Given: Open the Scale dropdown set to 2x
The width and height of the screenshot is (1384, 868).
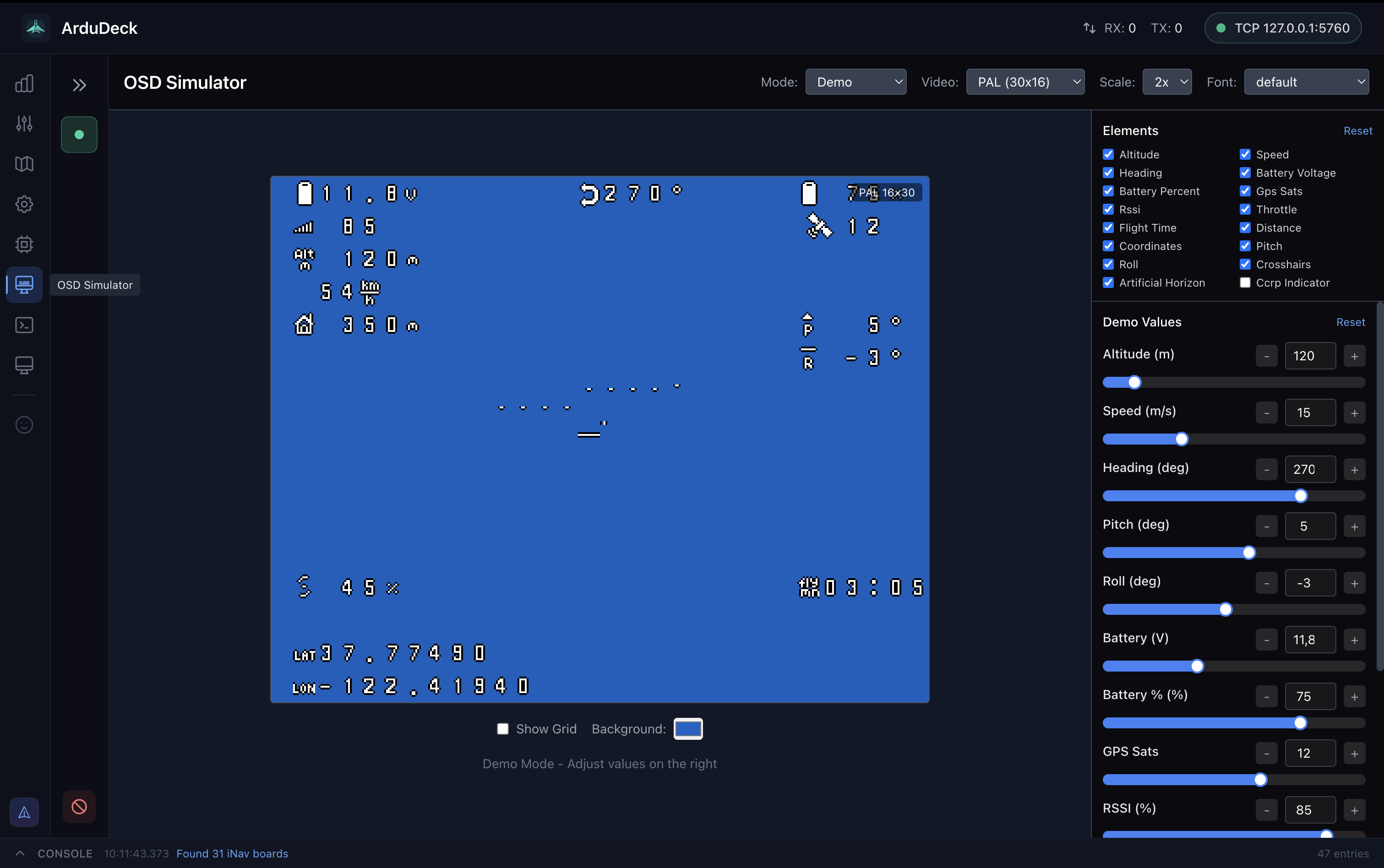Looking at the screenshot, I should point(1167,82).
